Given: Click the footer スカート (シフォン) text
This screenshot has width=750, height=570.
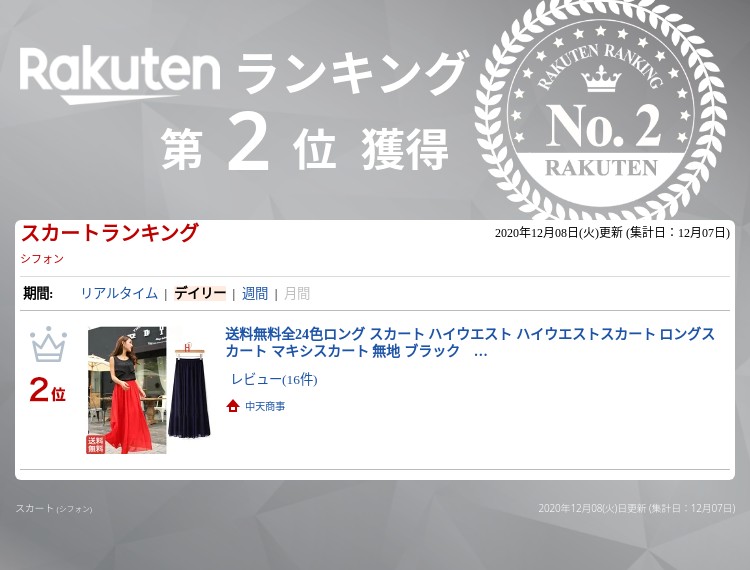Looking at the screenshot, I should 54,508.
